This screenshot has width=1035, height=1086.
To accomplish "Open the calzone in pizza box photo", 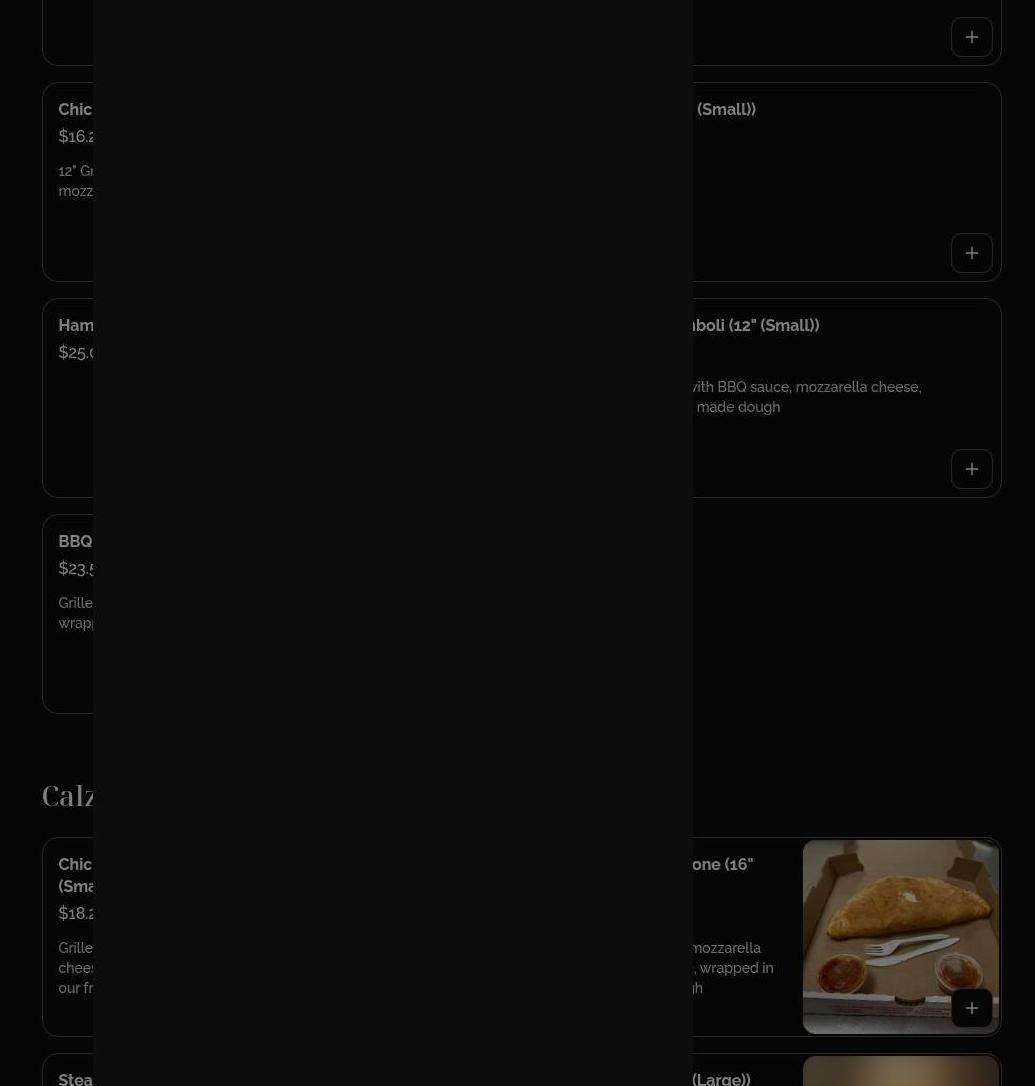I will [x=900, y=936].
